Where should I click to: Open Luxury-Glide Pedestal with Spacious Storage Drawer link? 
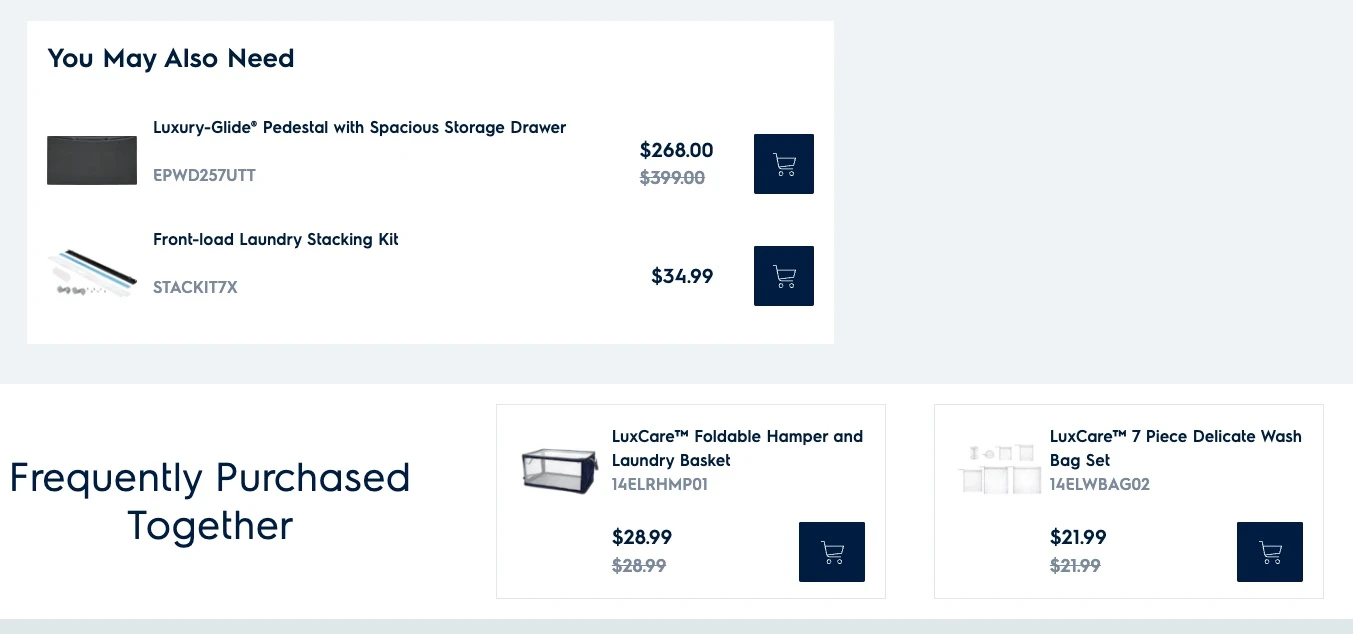click(x=359, y=128)
